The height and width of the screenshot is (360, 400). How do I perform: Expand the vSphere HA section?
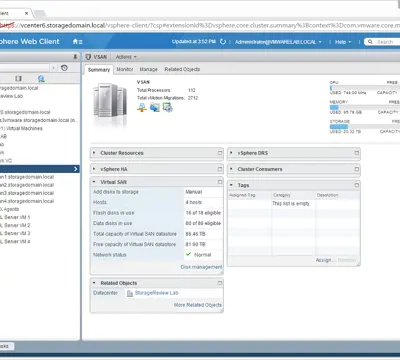[94, 169]
